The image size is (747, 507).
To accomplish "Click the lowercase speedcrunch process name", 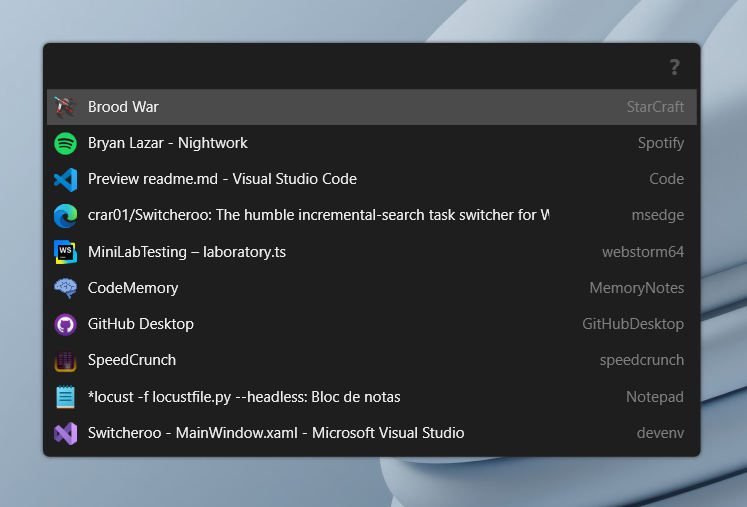I will tap(642, 360).
